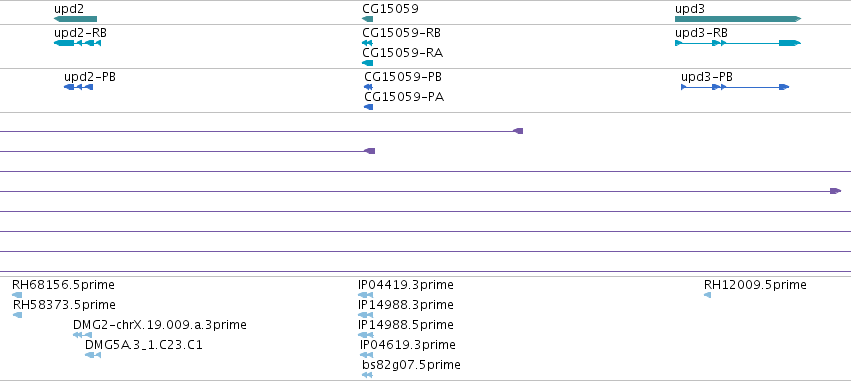Select the IP14988.3prime EST glyph
The image size is (851, 381).
(x=366, y=315)
